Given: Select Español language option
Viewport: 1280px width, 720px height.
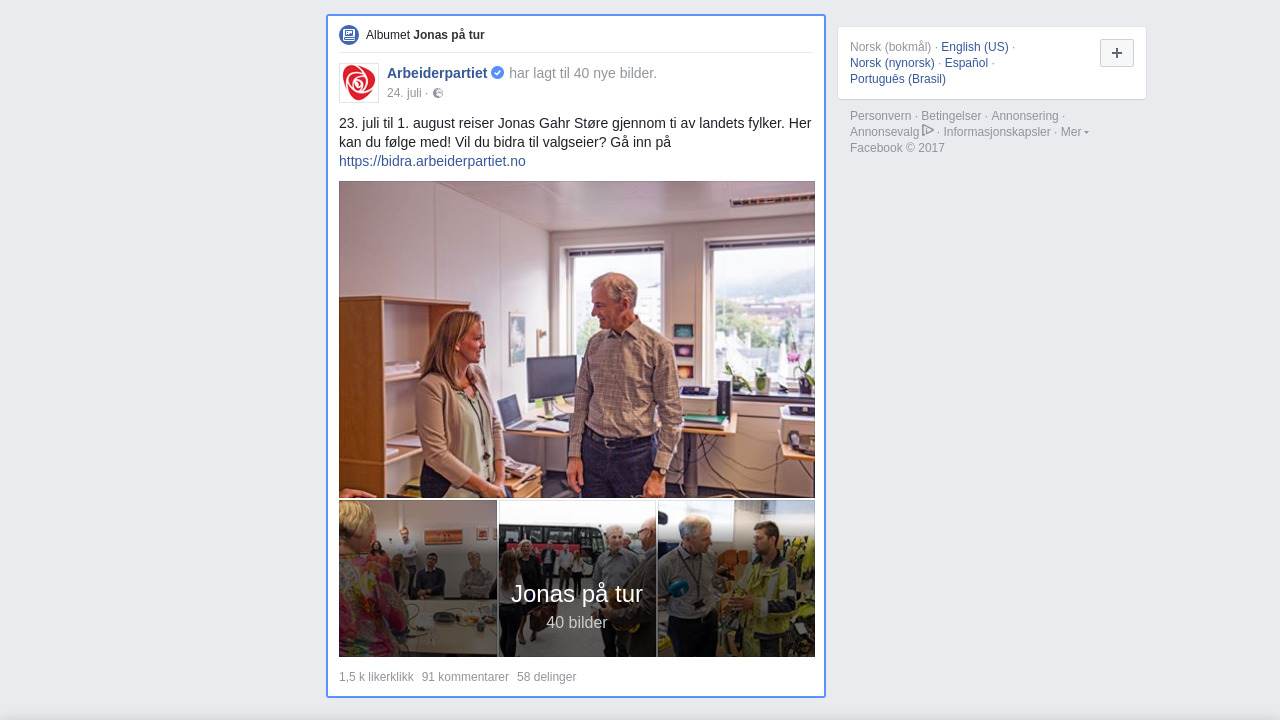Looking at the screenshot, I should 966,63.
